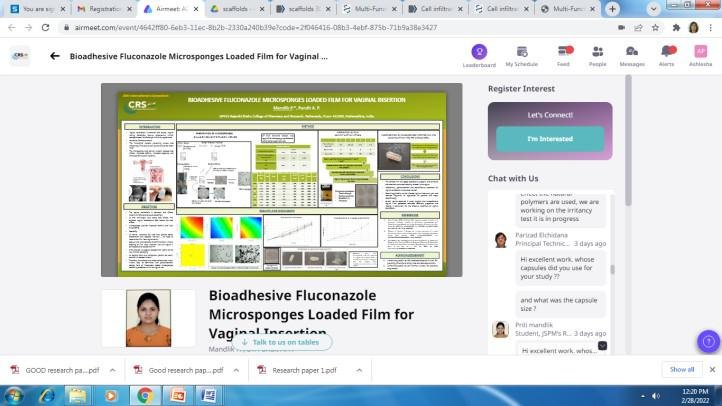Open the Windows Start button
The width and height of the screenshot is (722, 406).
(x=13, y=395)
